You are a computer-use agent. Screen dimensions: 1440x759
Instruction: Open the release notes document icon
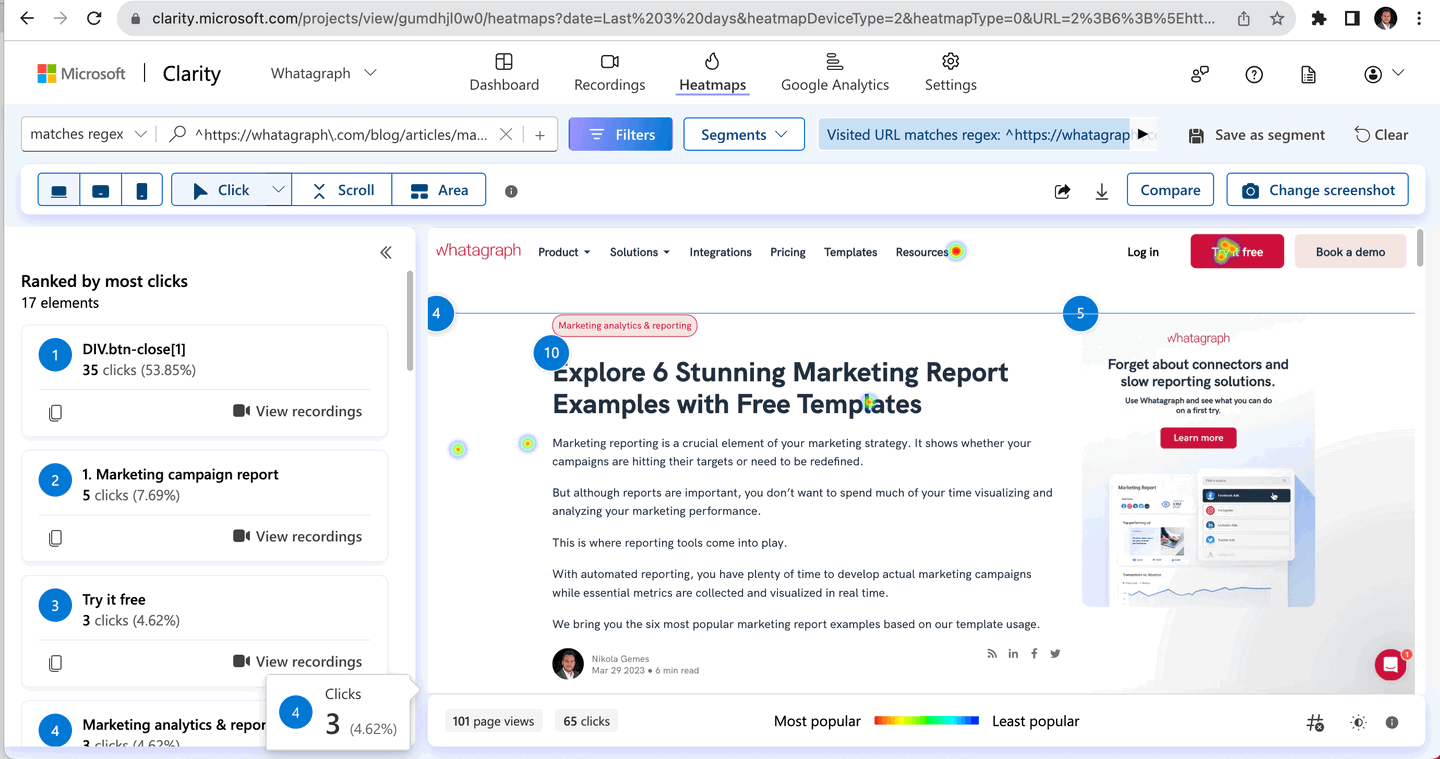tap(1308, 74)
